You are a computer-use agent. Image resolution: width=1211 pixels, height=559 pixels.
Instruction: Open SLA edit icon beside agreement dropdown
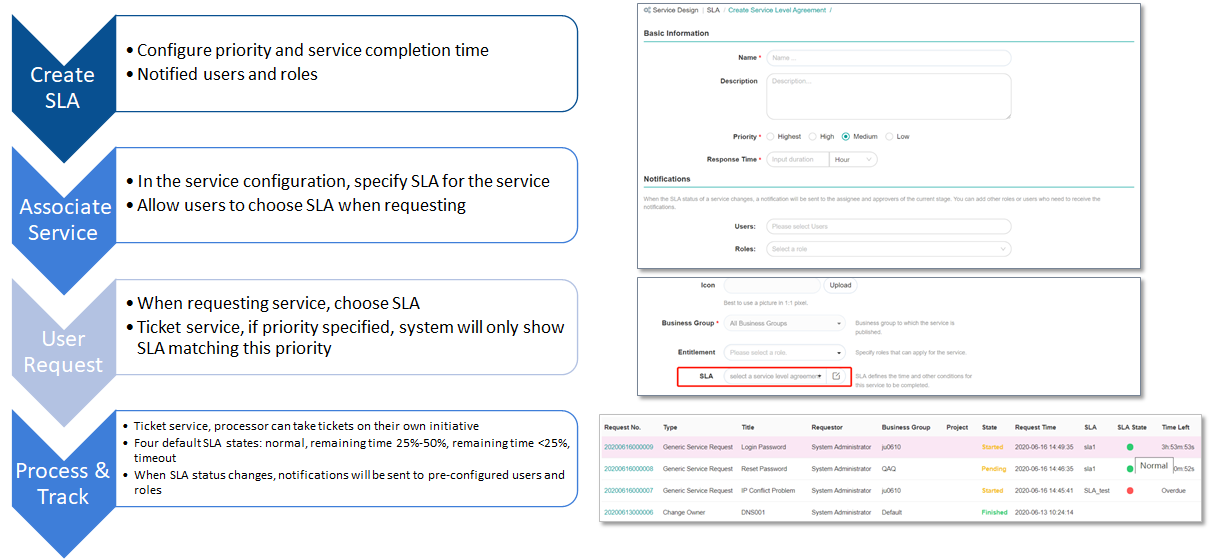coord(836,376)
